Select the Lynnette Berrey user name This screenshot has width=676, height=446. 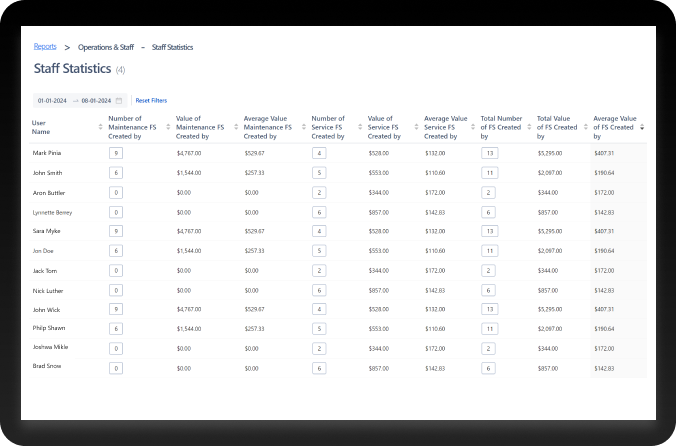pos(52,212)
